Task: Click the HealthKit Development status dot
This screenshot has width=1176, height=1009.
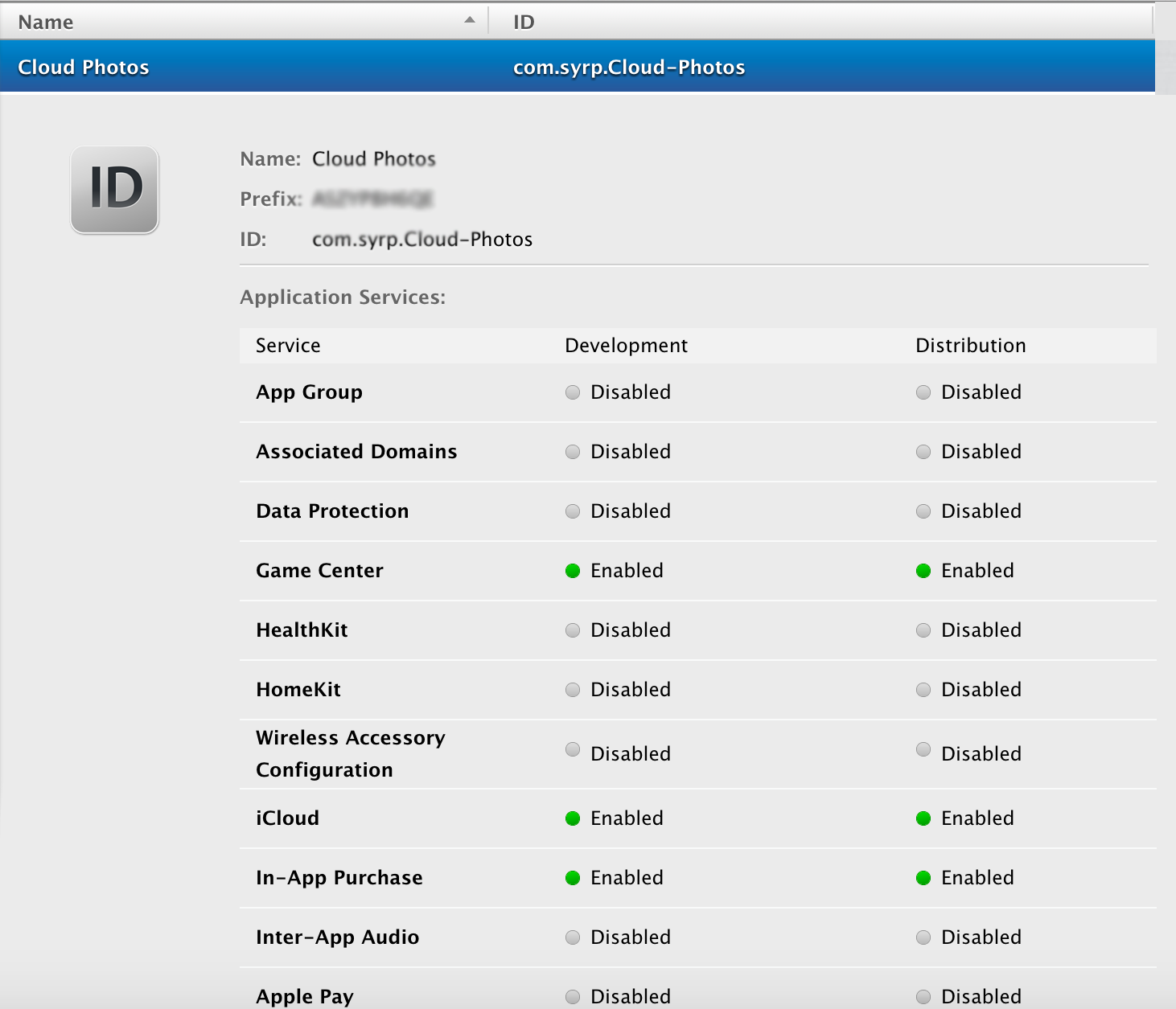Action: pos(573,630)
